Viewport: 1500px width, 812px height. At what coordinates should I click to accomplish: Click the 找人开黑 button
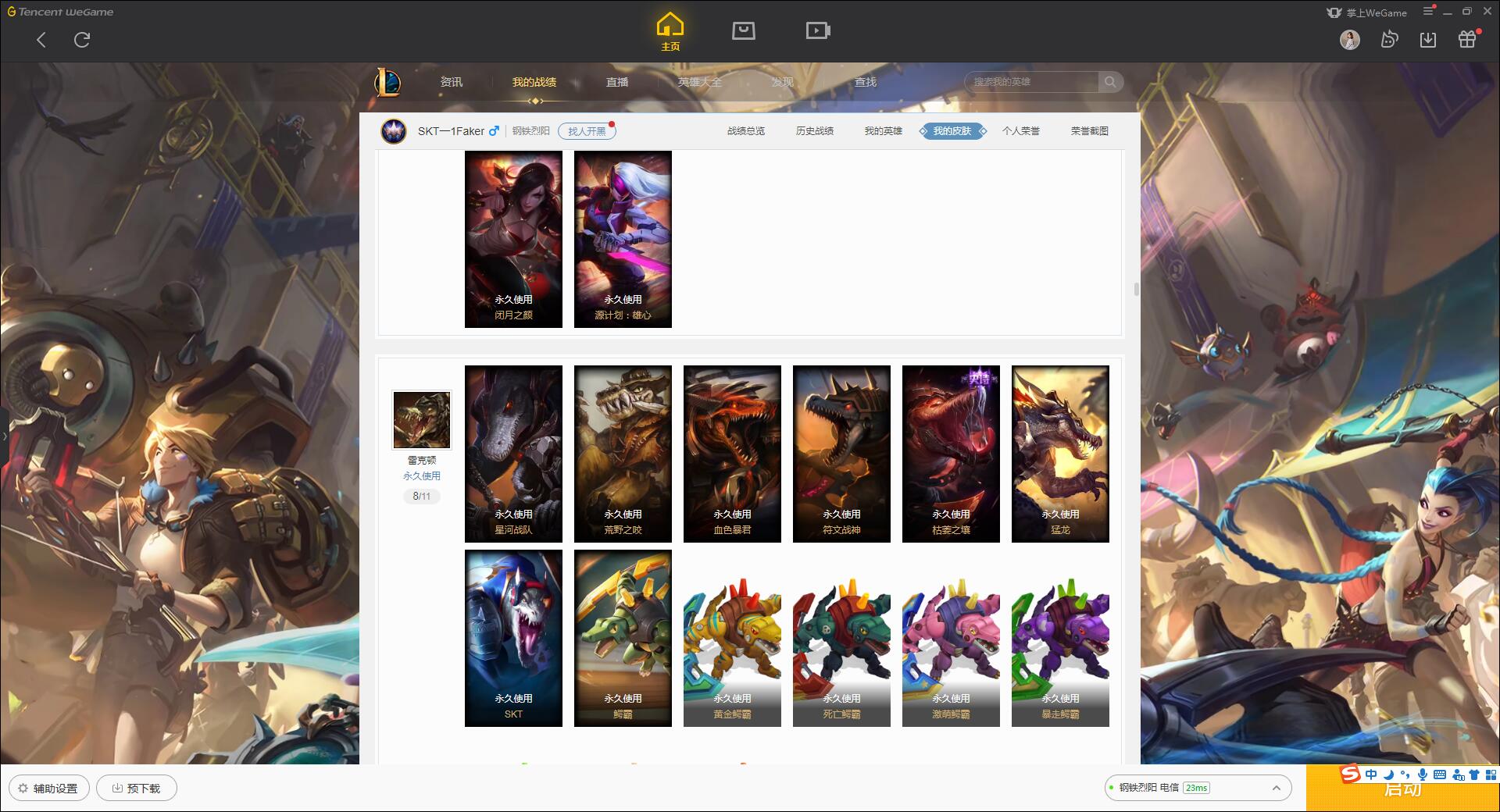[x=587, y=131]
